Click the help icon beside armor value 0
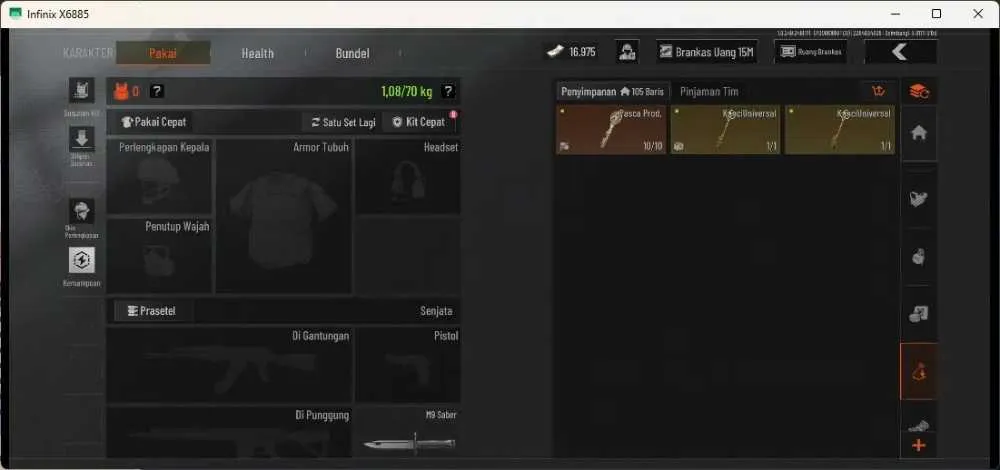This screenshot has width=1000, height=470. 156,91
